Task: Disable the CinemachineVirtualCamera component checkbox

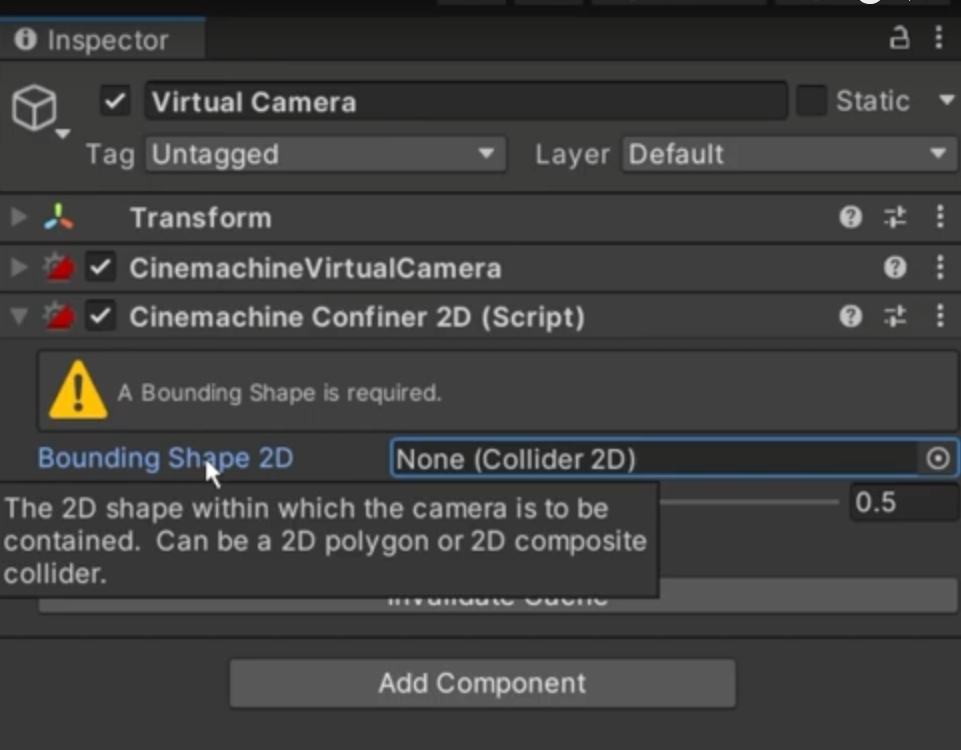Action: (x=100, y=267)
